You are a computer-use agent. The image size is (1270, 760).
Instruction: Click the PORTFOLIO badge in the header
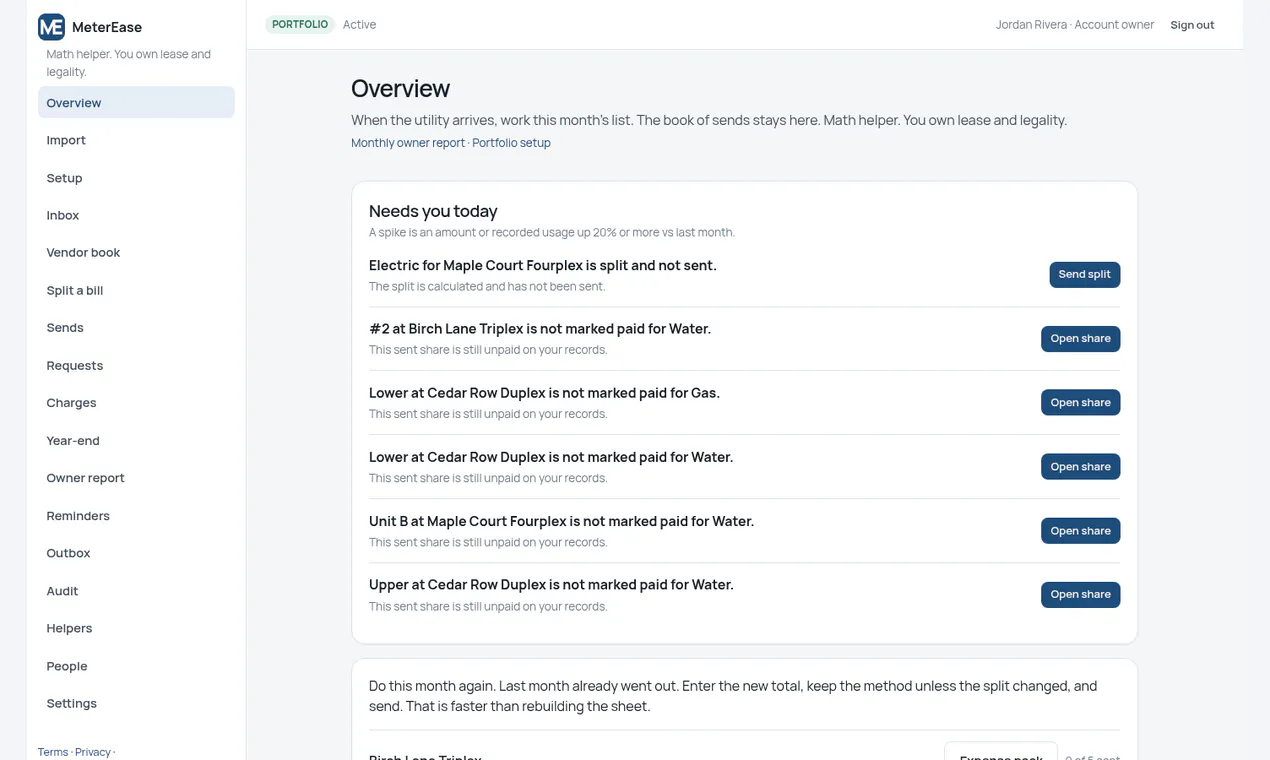click(x=300, y=24)
